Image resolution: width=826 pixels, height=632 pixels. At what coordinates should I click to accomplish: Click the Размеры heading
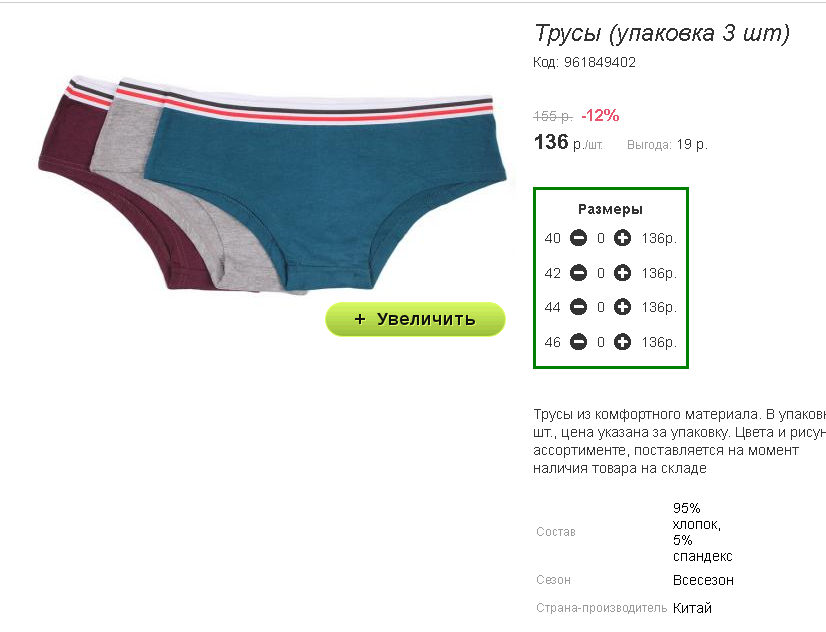[610, 210]
